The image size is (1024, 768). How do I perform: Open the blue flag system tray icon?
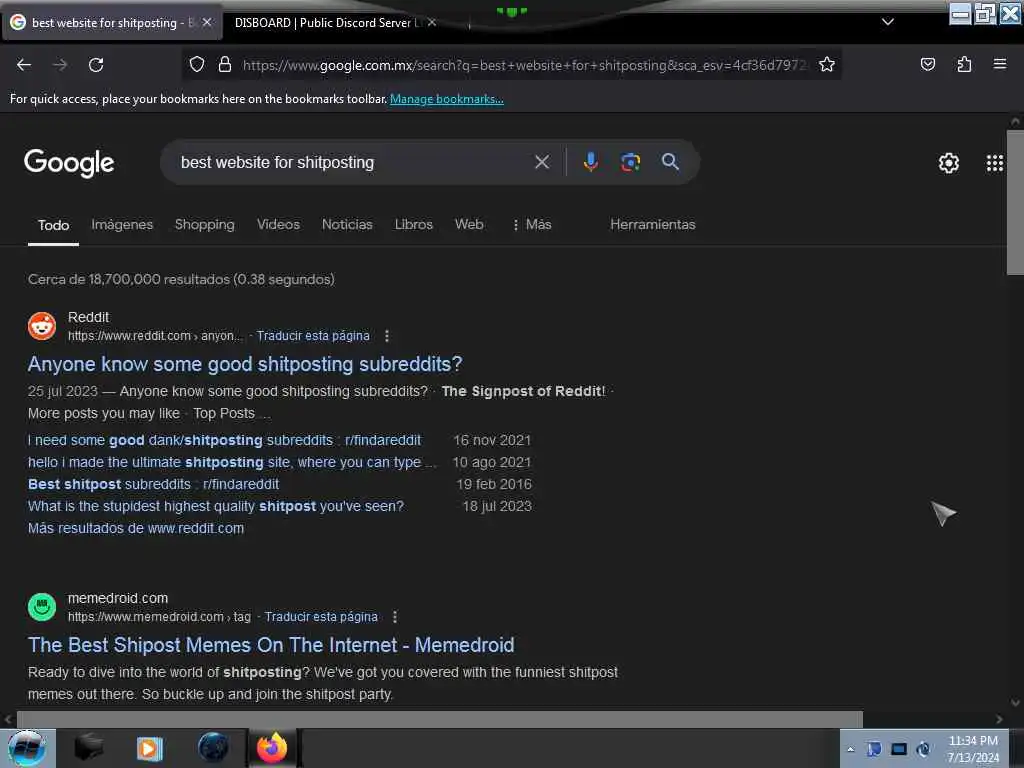(874, 749)
